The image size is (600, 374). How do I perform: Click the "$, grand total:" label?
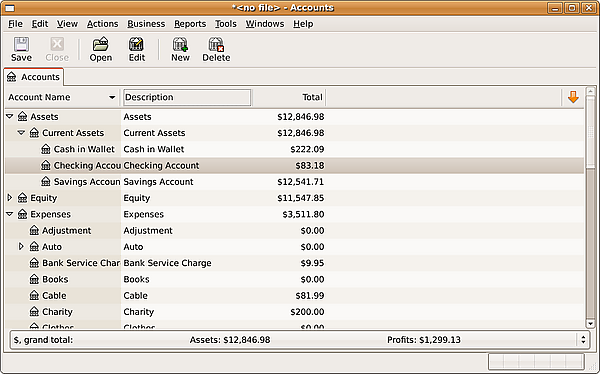coord(43,340)
